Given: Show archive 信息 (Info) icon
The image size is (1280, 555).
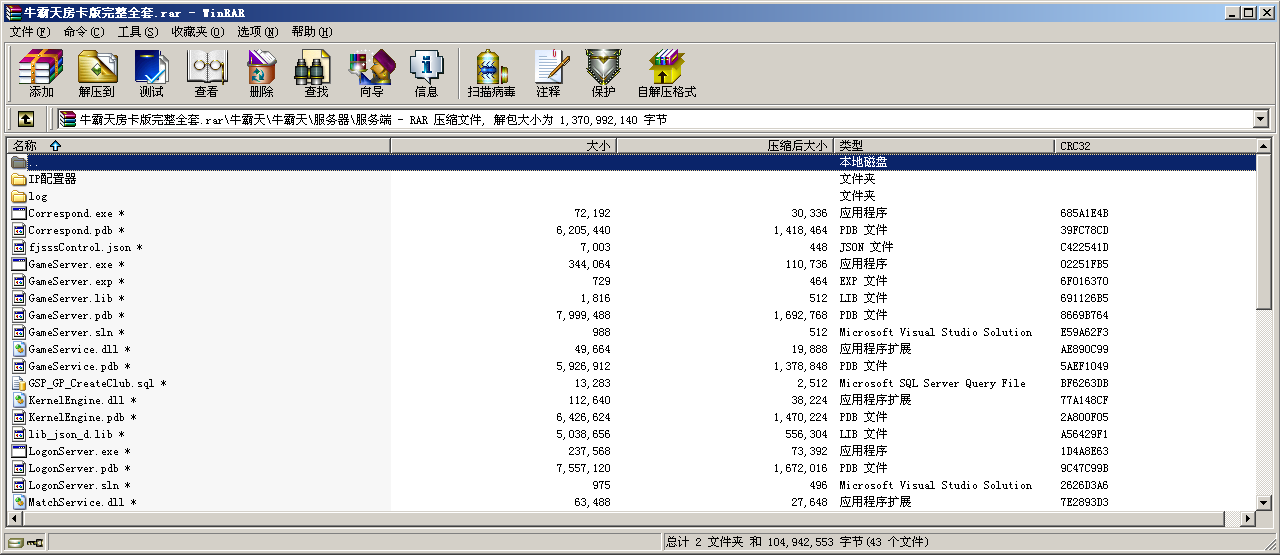Looking at the screenshot, I should [426, 73].
